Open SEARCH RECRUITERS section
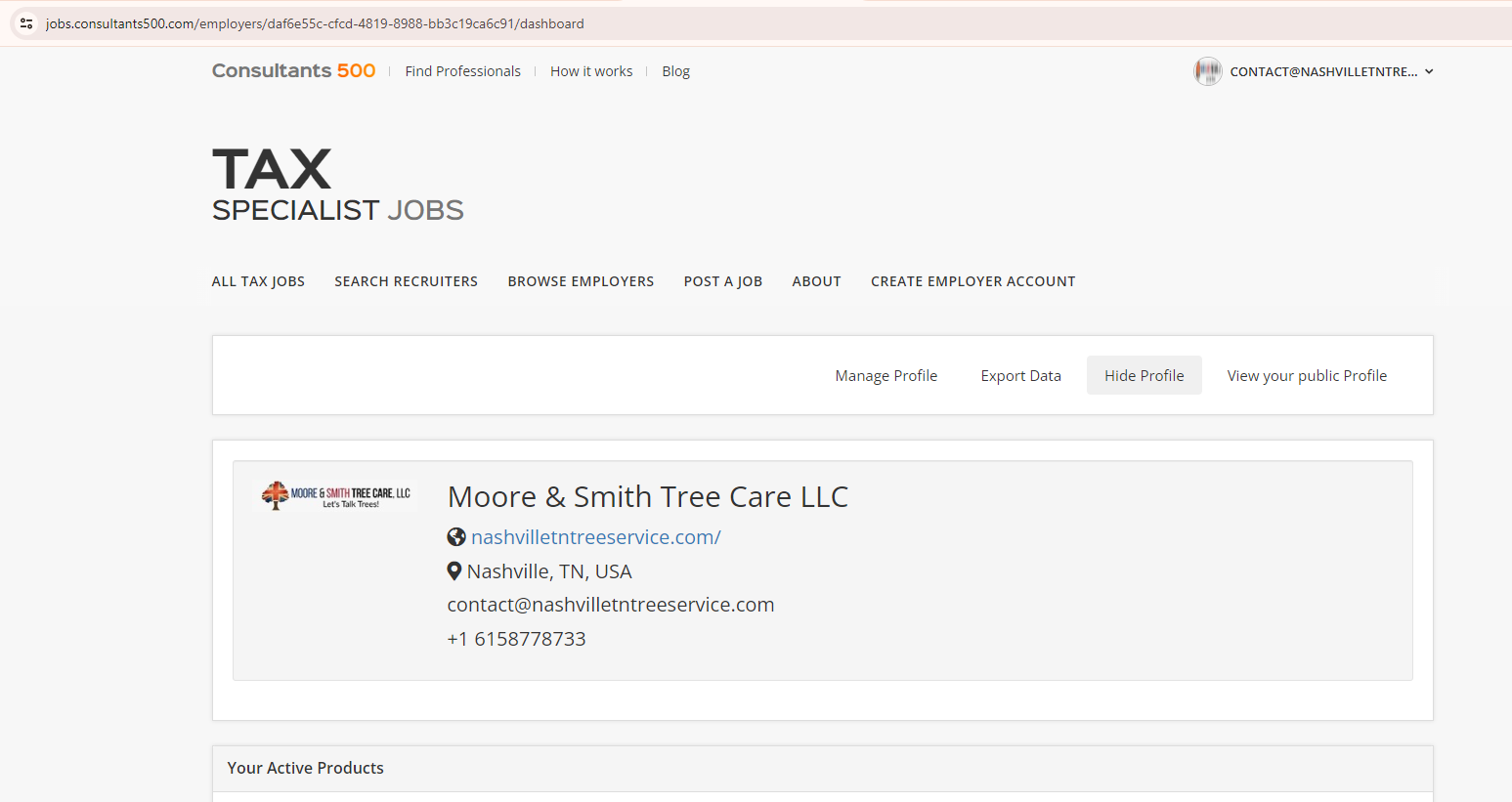This screenshot has height=802, width=1512. 406,281
